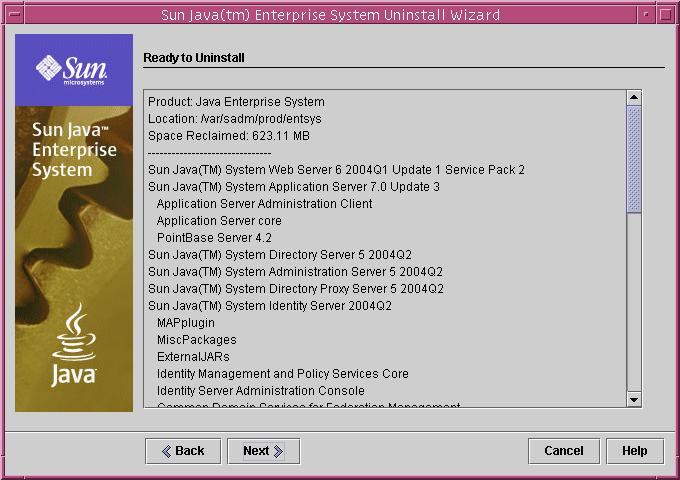Minimize the Uninstall Wizard window
Image resolution: width=680 pixels, height=480 pixels.
[x=646, y=14]
